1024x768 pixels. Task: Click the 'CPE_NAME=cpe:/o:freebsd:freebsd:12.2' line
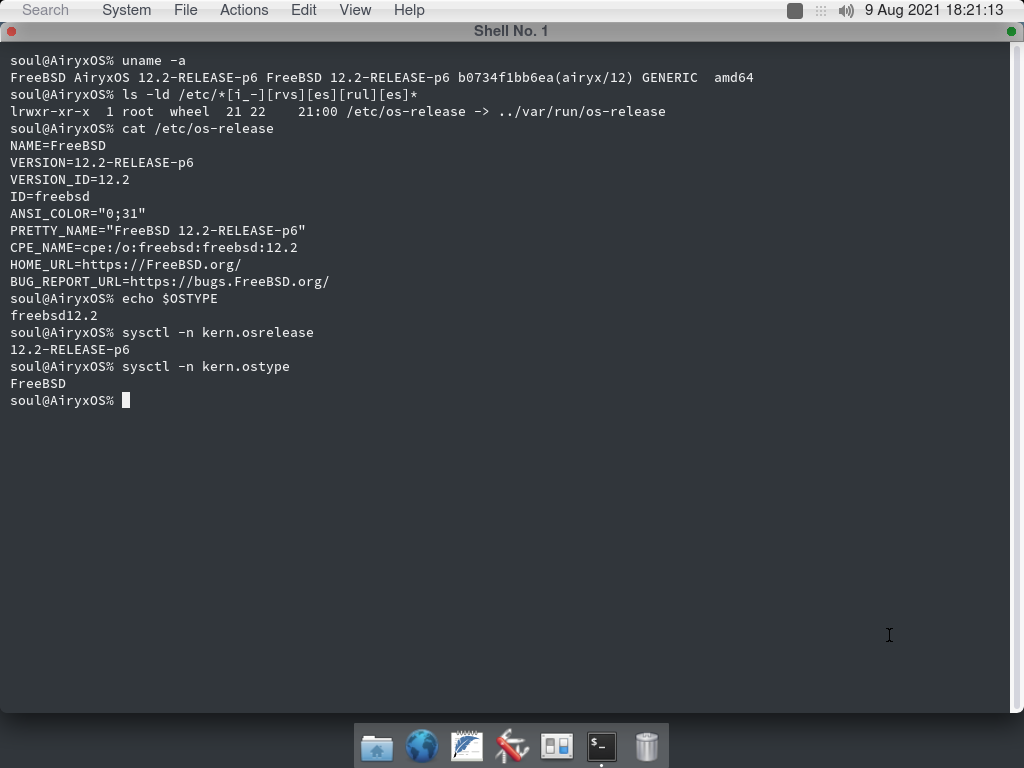[153, 248]
